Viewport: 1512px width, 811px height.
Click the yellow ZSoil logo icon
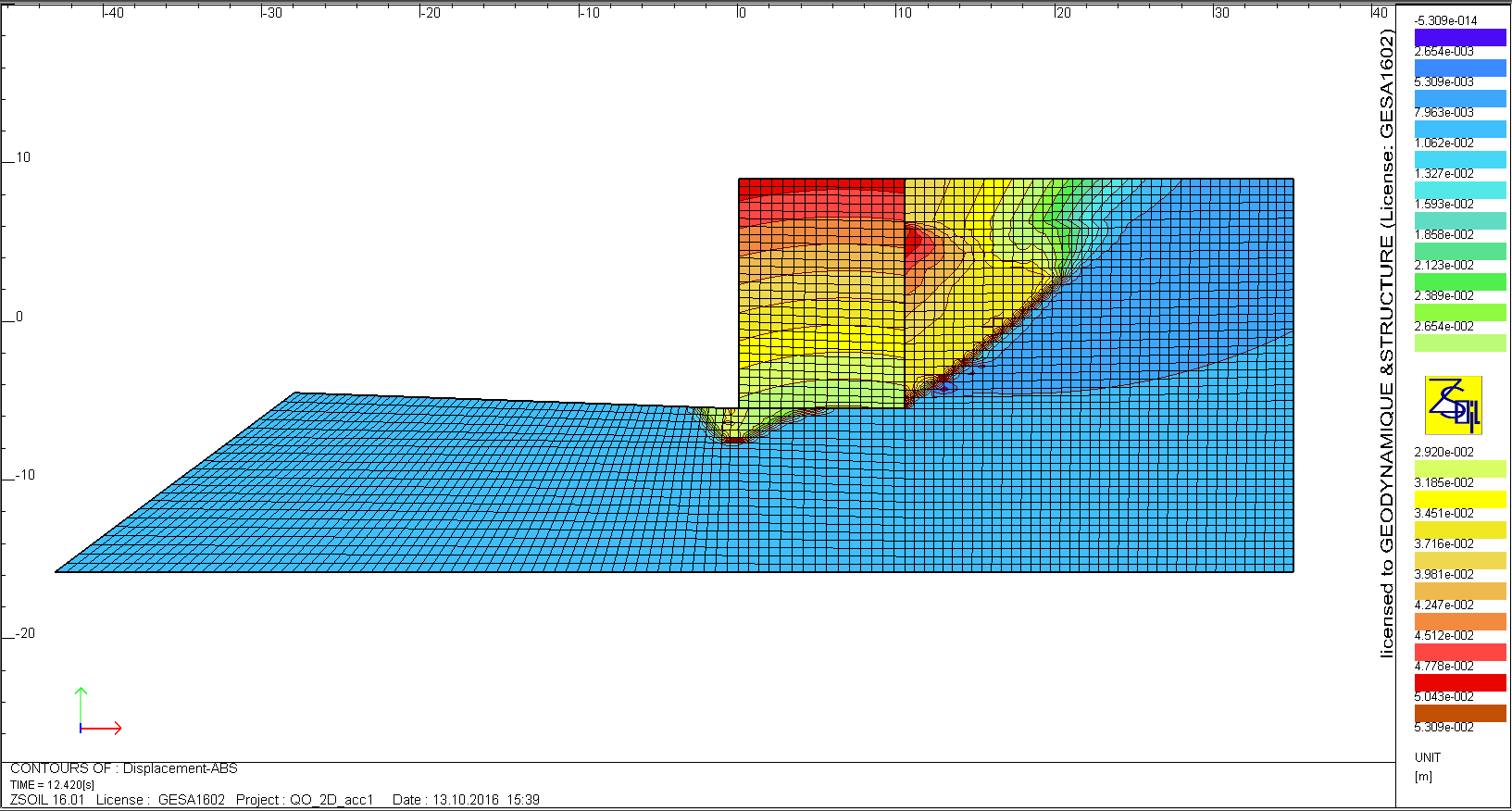pos(1454,405)
